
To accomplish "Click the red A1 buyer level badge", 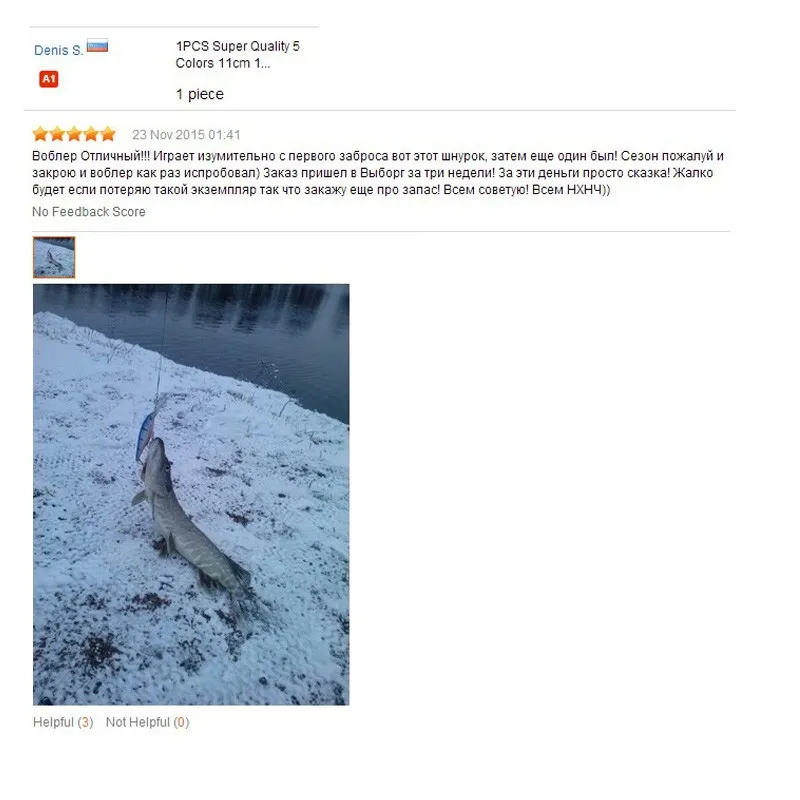I will click(x=48, y=79).
